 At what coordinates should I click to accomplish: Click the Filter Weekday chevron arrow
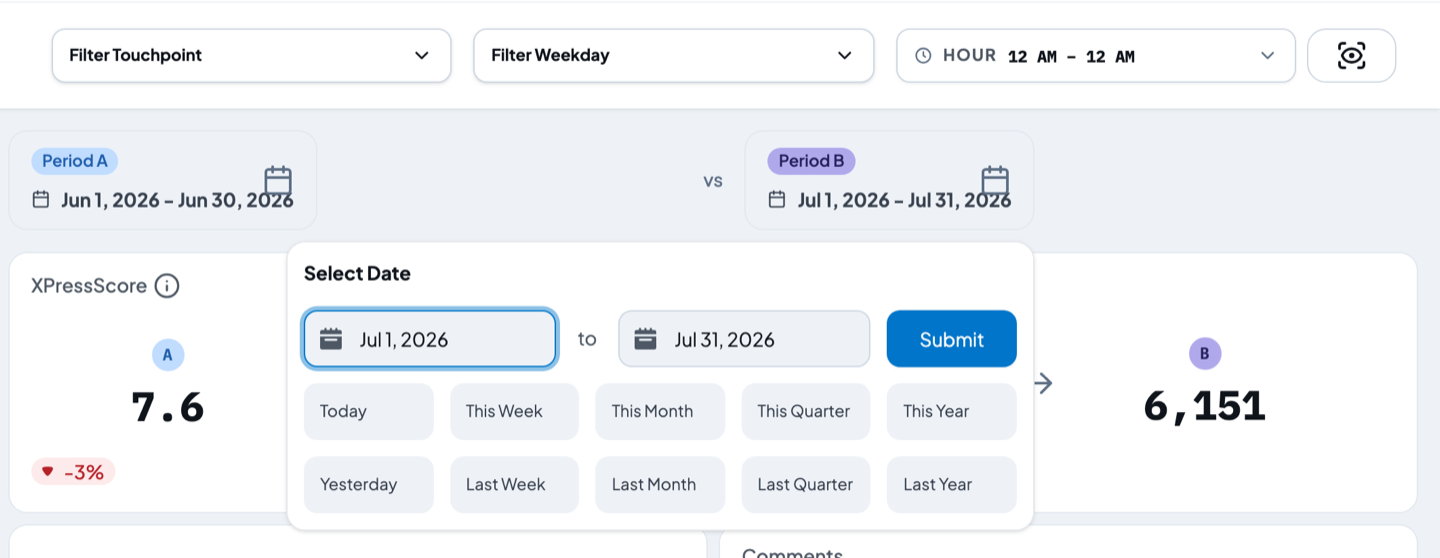(844, 56)
